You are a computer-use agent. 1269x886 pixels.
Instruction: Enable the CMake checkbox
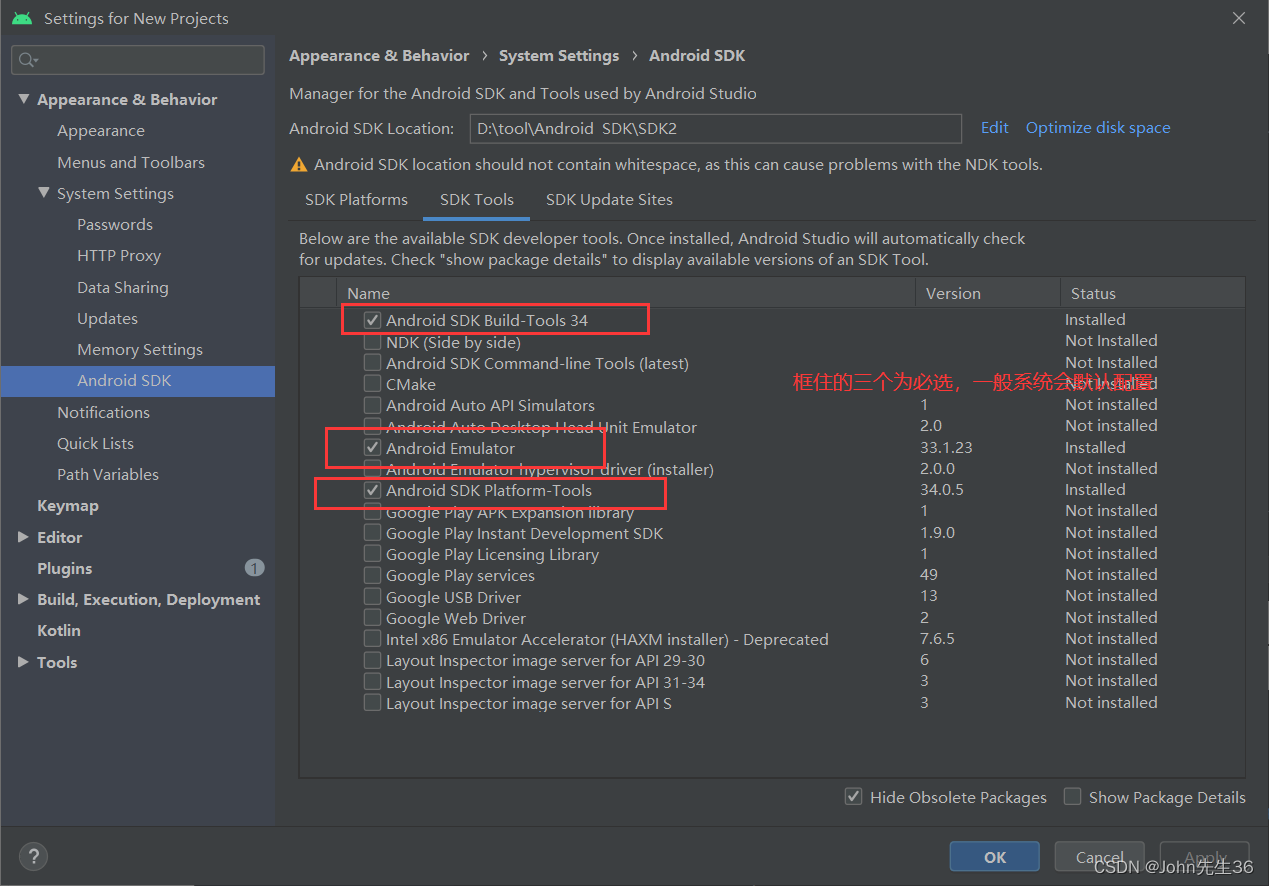372,384
